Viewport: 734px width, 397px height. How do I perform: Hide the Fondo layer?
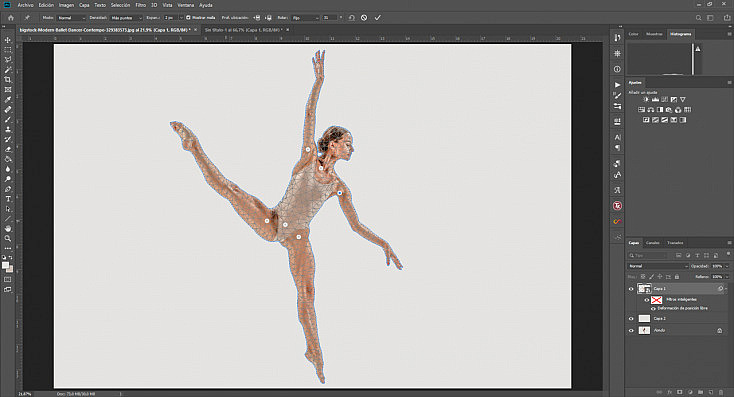click(x=631, y=331)
